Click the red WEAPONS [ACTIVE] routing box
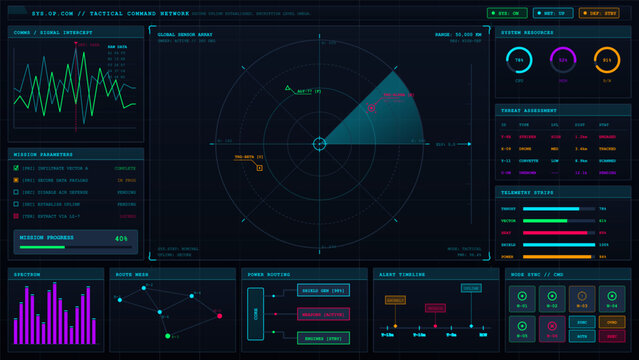This screenshot has width=639, height=360. pos(324,314)
